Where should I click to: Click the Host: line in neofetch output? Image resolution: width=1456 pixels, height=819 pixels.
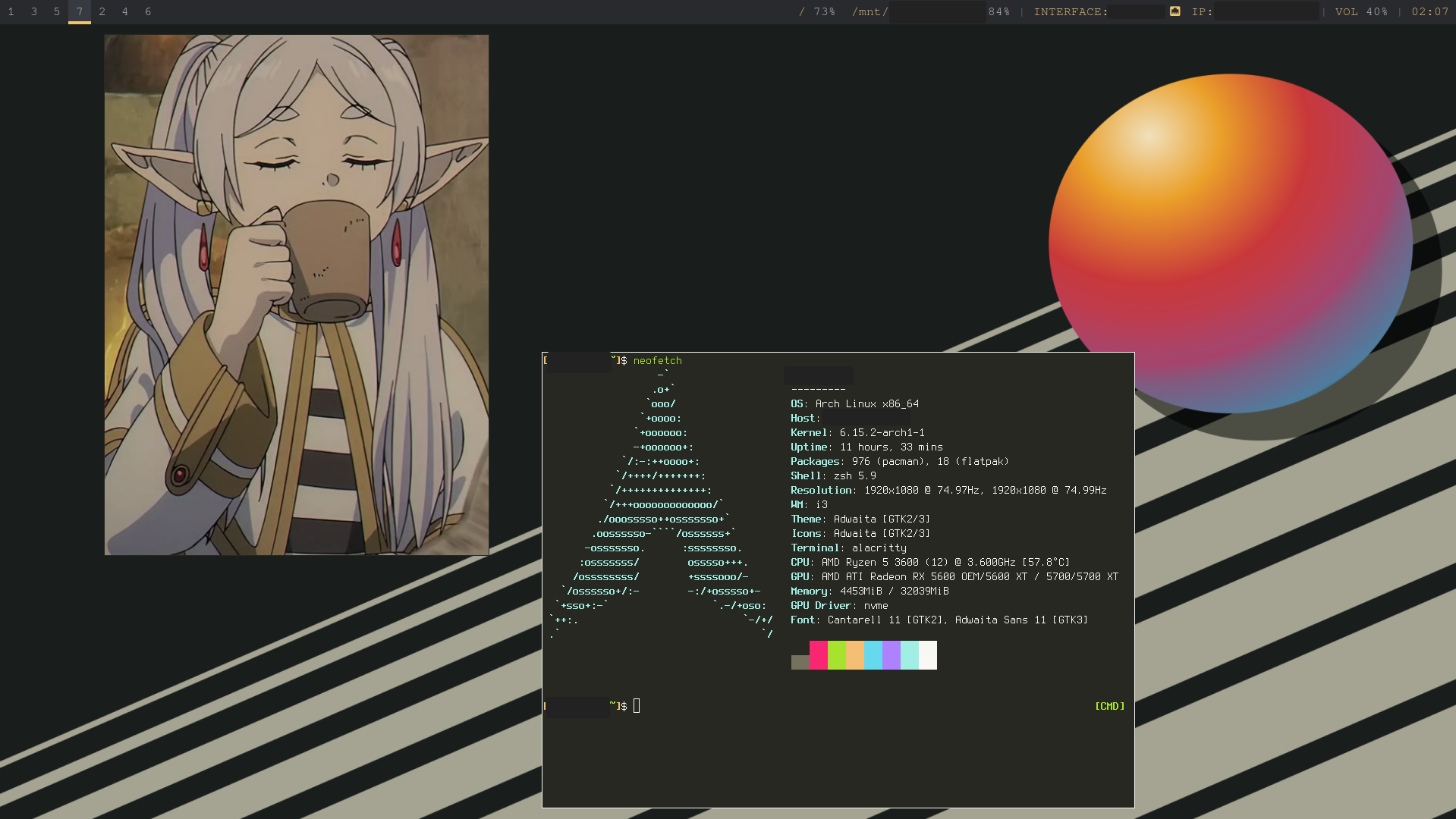tap(850, 419)
